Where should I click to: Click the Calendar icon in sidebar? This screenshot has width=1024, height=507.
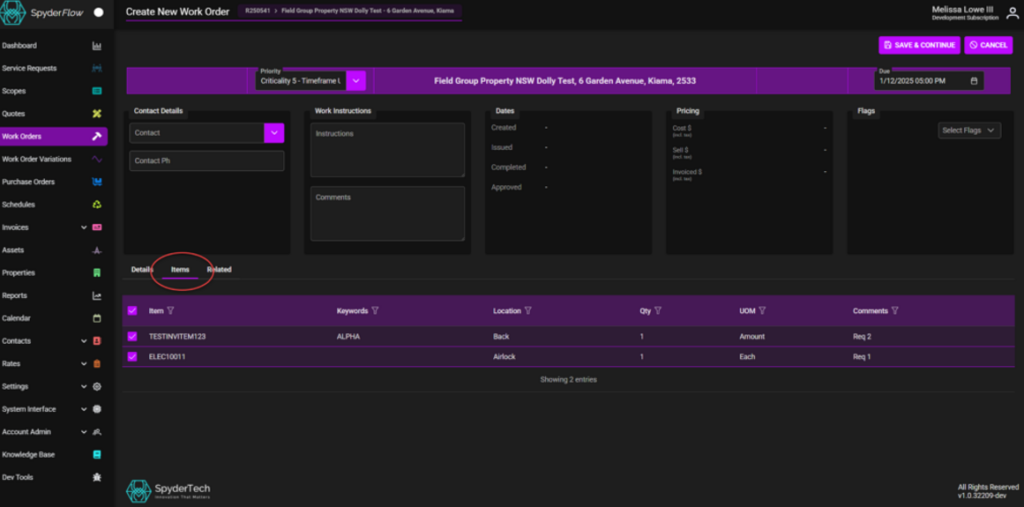coord(97,319)
